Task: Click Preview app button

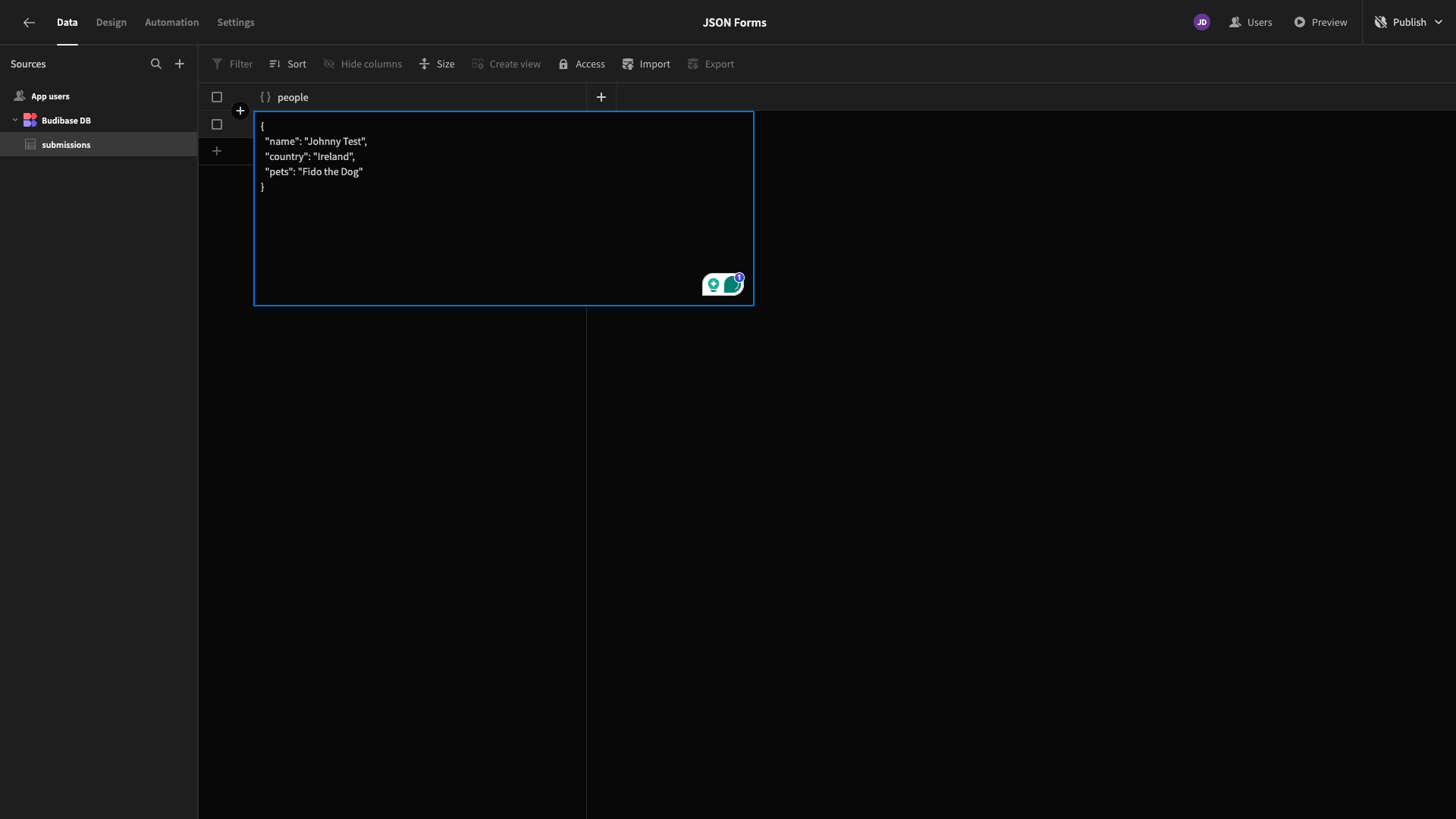Action: (x=1320, y=22)
